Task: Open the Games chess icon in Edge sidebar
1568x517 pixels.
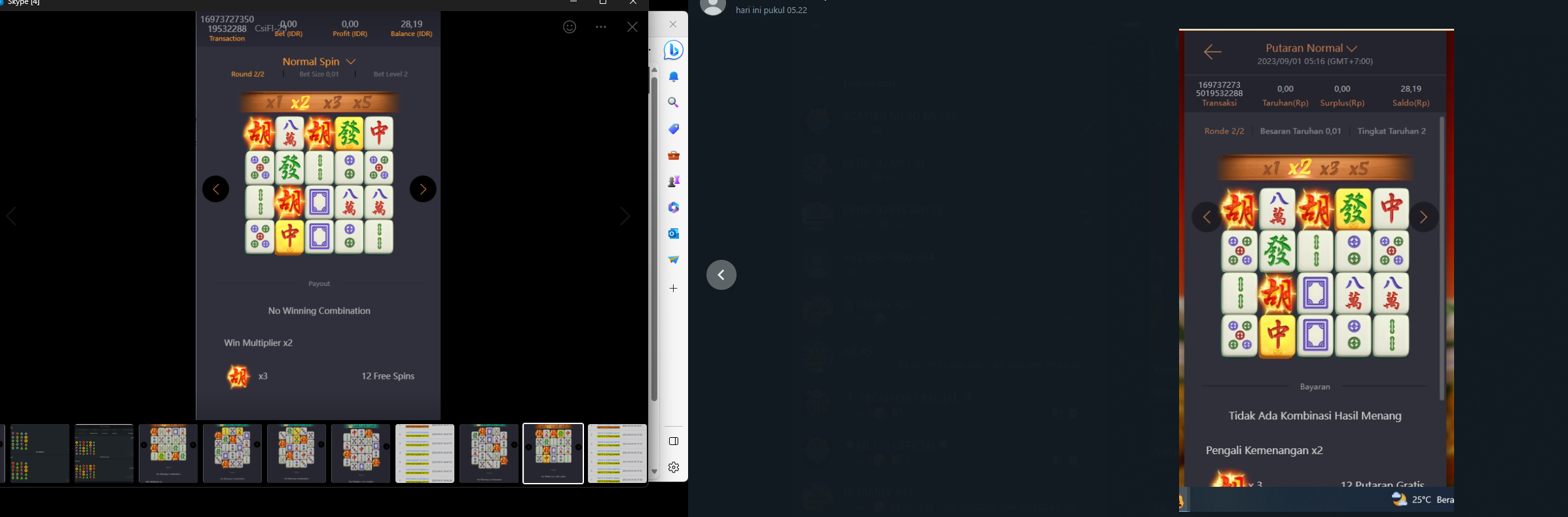Action: point(674,181)
